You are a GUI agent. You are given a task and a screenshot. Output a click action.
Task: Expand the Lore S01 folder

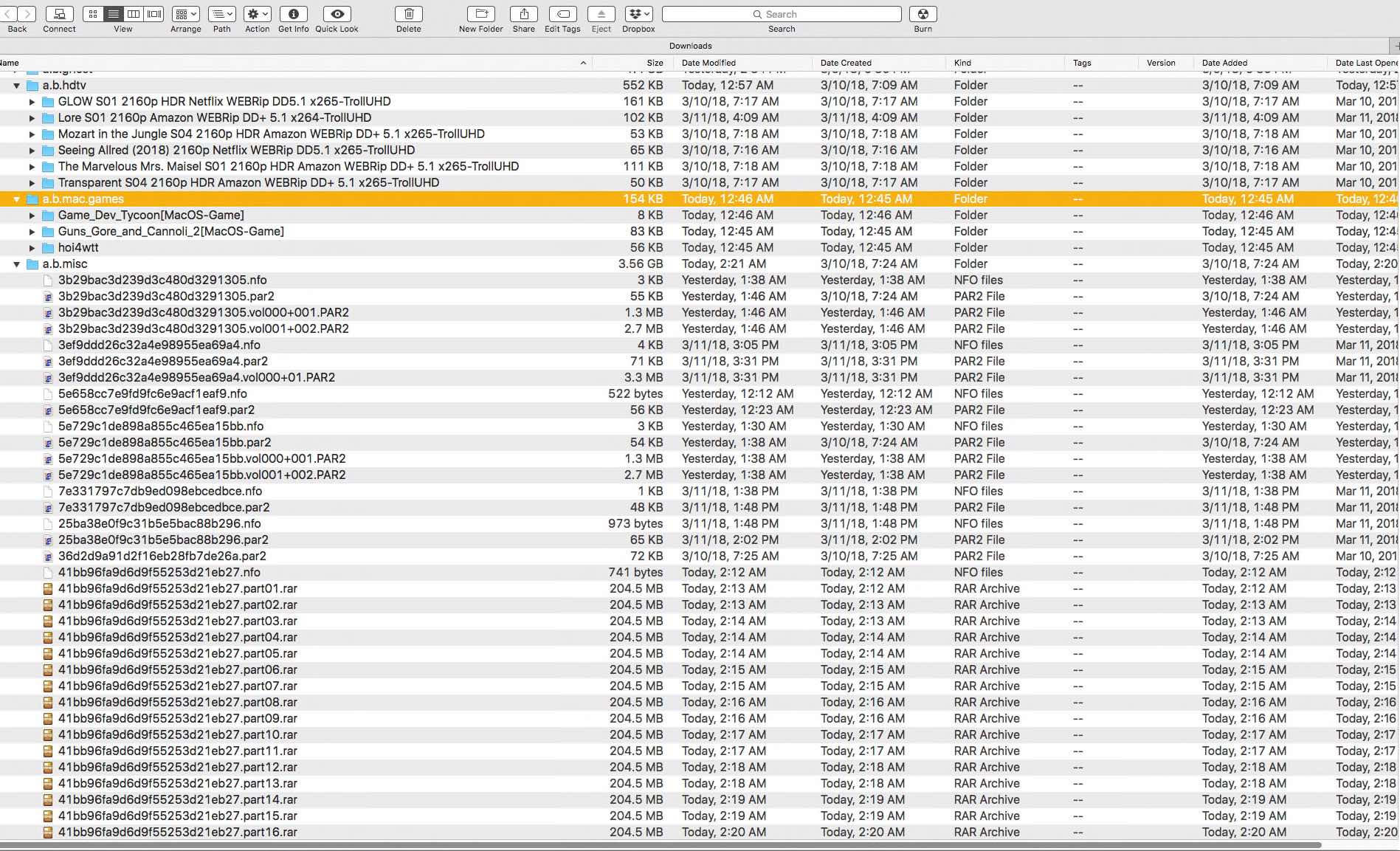tap(32, 118)
